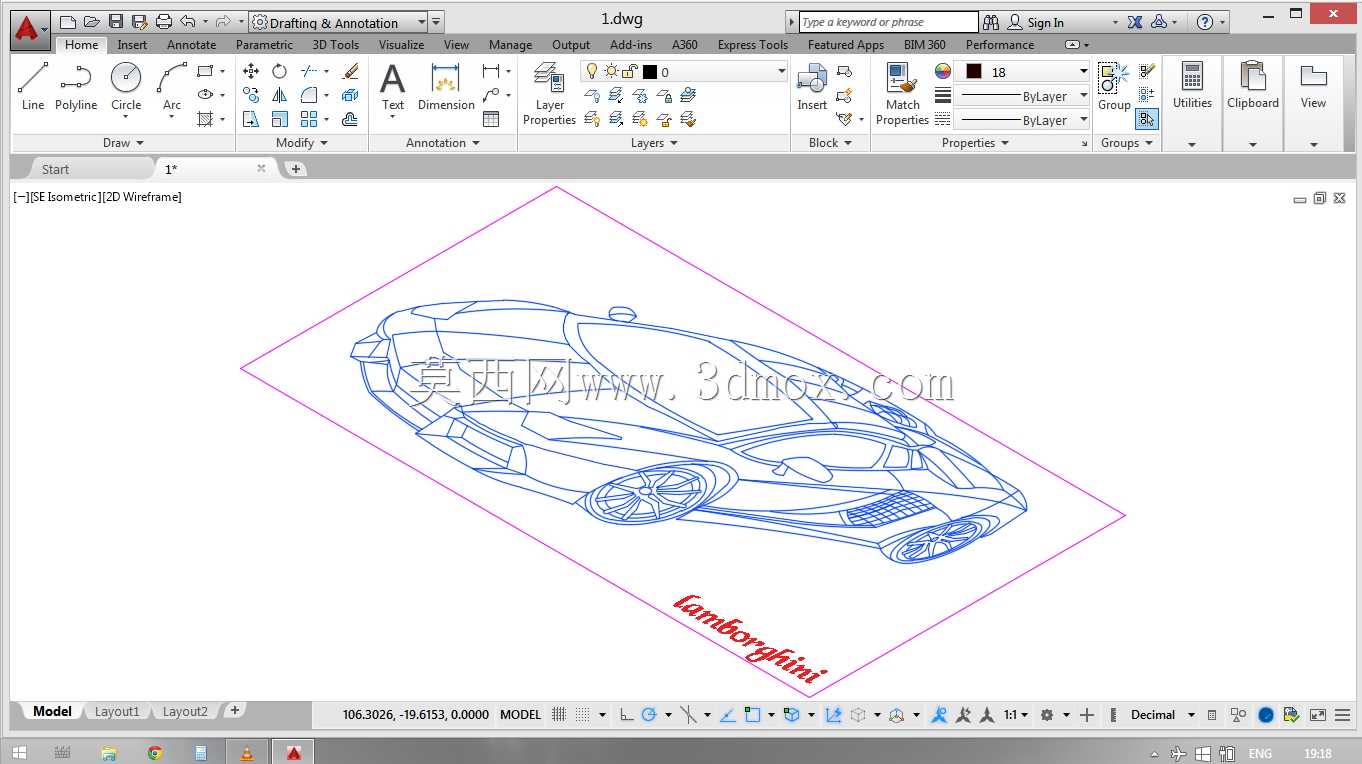
Task: Open the object color dropdown showing 18
Action: [1021, 72]
